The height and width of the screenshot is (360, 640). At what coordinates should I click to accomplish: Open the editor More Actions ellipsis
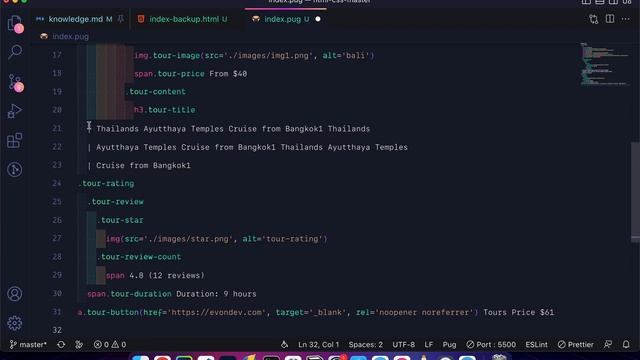click(625, 19)
